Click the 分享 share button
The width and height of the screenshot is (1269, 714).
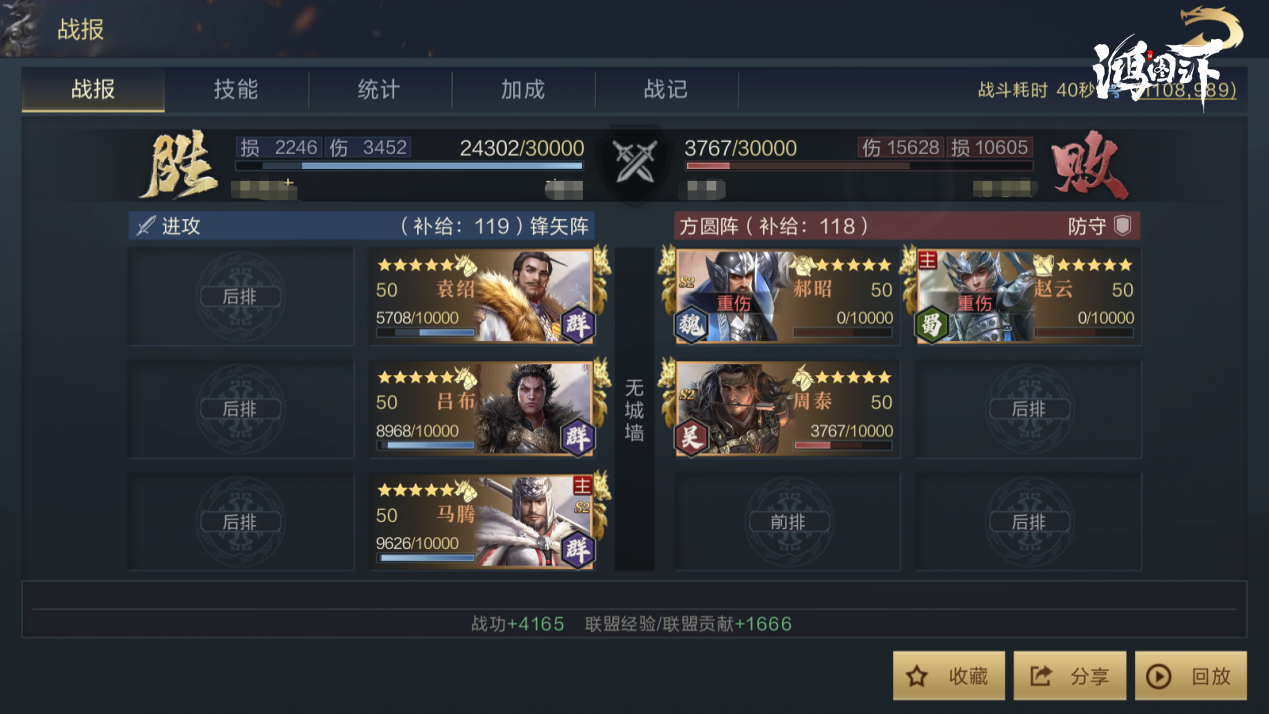[1070, 676]
